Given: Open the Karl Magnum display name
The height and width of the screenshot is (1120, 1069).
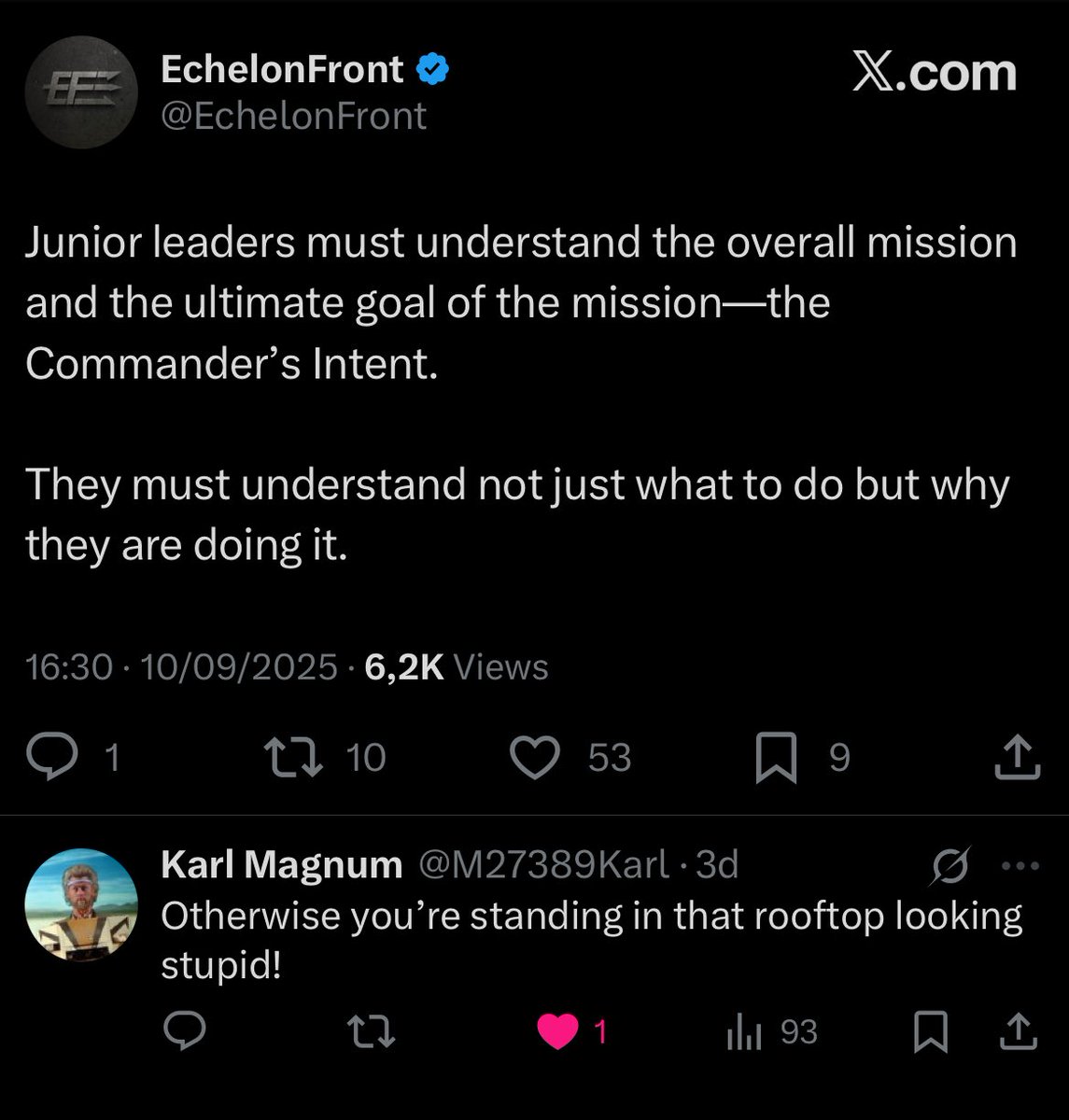Looking at the screenshot, I should tap(281, 865).
